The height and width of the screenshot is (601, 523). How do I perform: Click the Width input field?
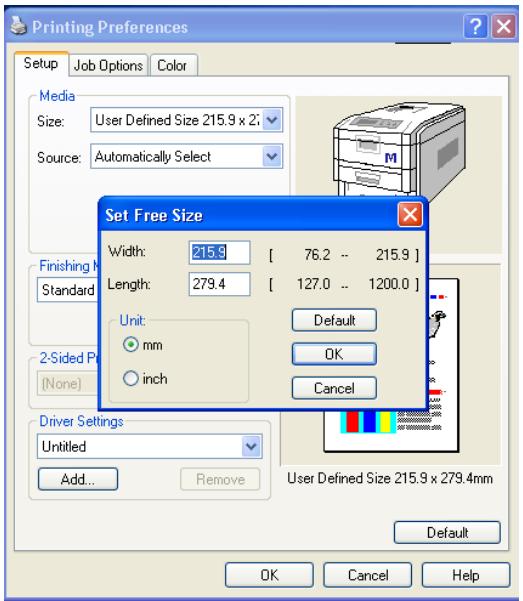click(x=219, y=252)
